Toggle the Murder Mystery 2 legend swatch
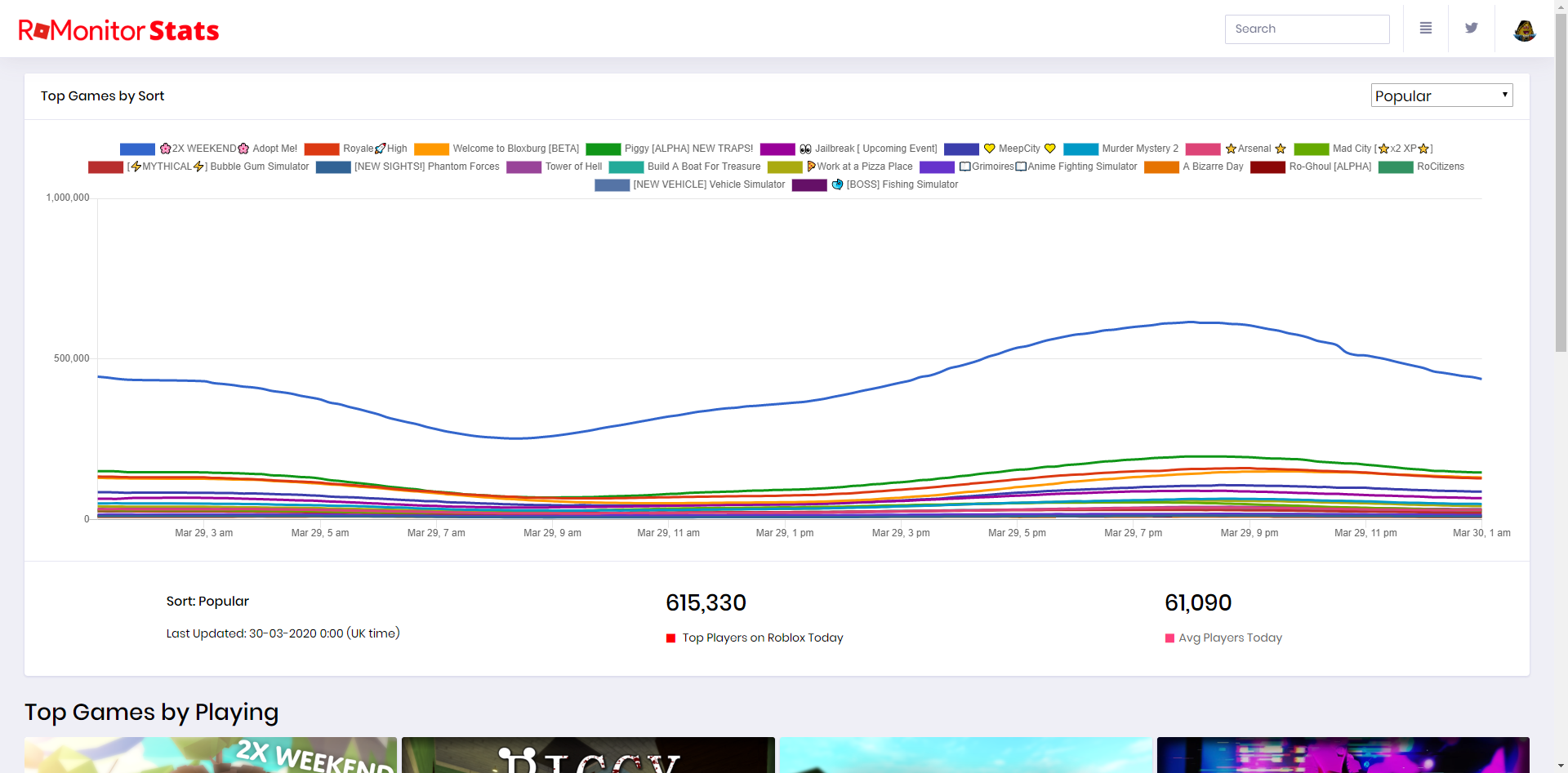This screenshot has width=1568, height=773. coord(1080,149)
